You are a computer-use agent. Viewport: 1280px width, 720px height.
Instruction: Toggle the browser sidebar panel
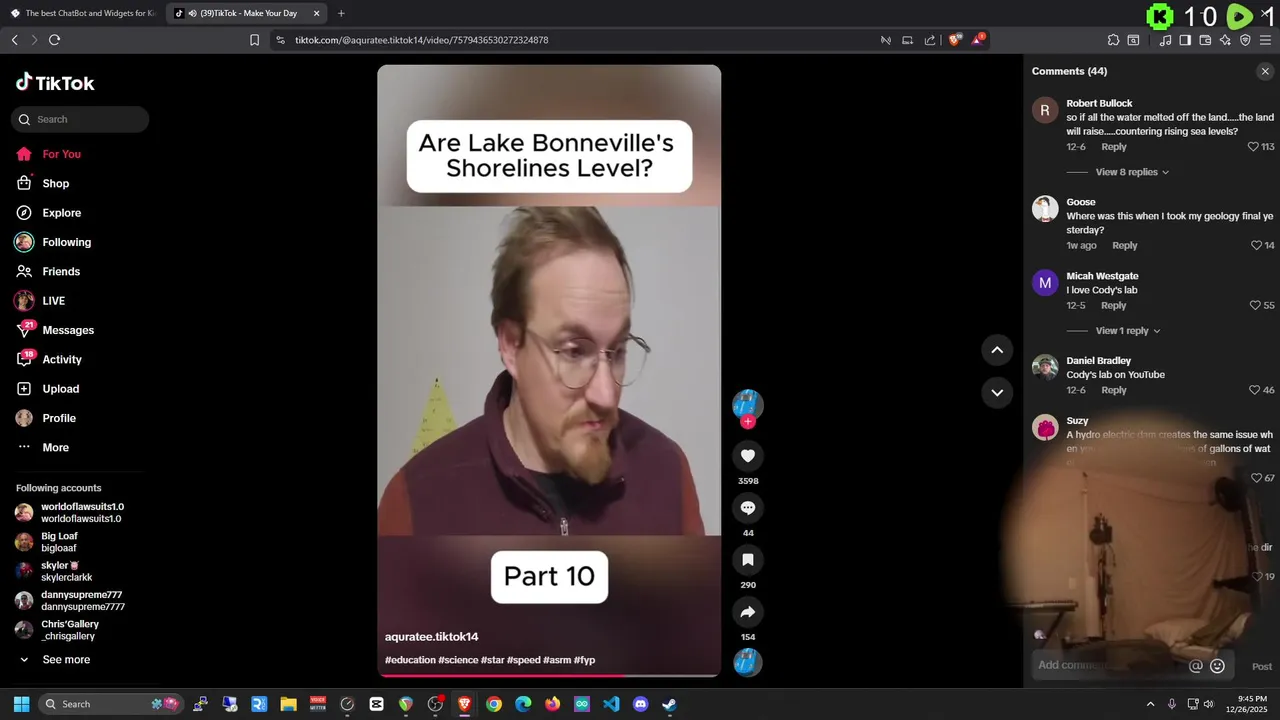point(1185,40)
